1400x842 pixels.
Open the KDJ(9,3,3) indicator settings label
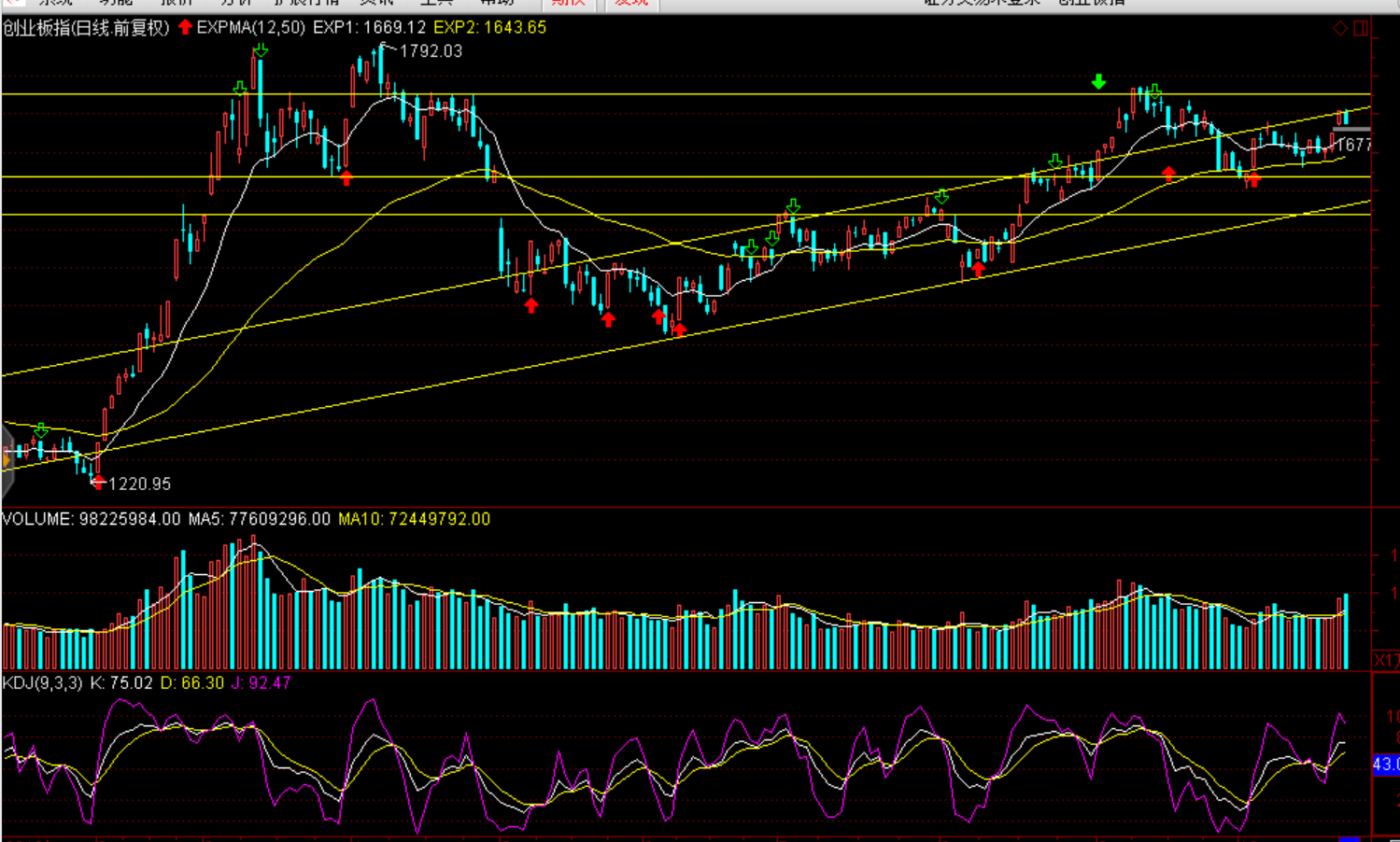point(42,683)
